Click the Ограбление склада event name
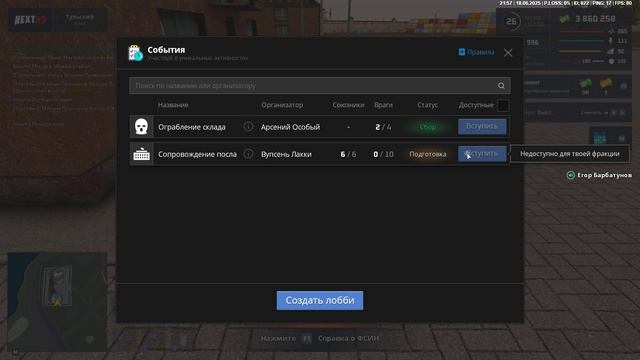Image resolution: width=640 pixels, height=360 pixels. click(x=192, y=127)
